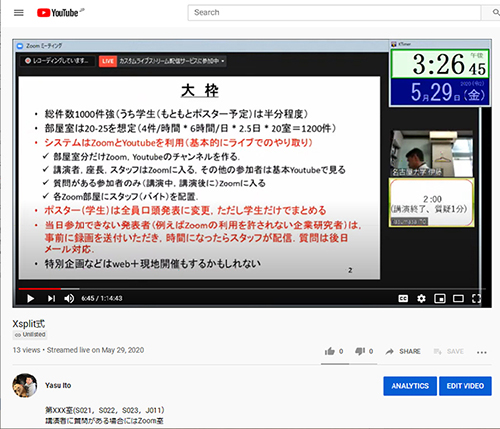Toggle closed captions (CC)

tap(403, 298)
